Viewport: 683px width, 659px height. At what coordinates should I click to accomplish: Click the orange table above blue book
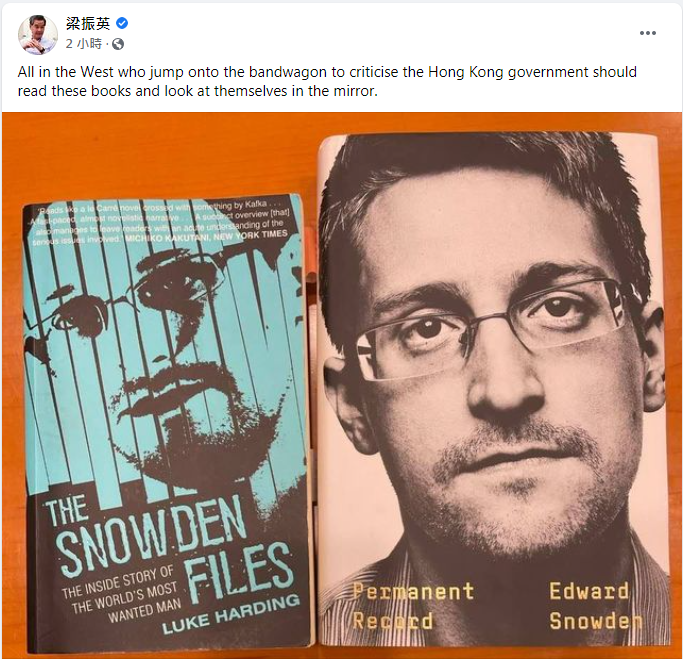click(x=161, y=155)
